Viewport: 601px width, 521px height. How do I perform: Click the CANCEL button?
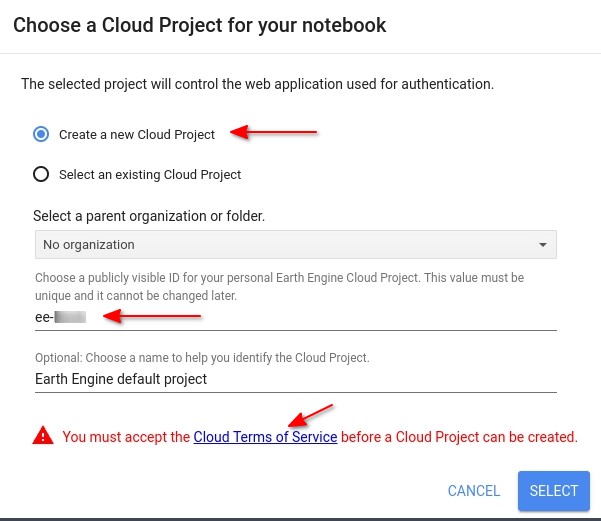tap(474, 491)
